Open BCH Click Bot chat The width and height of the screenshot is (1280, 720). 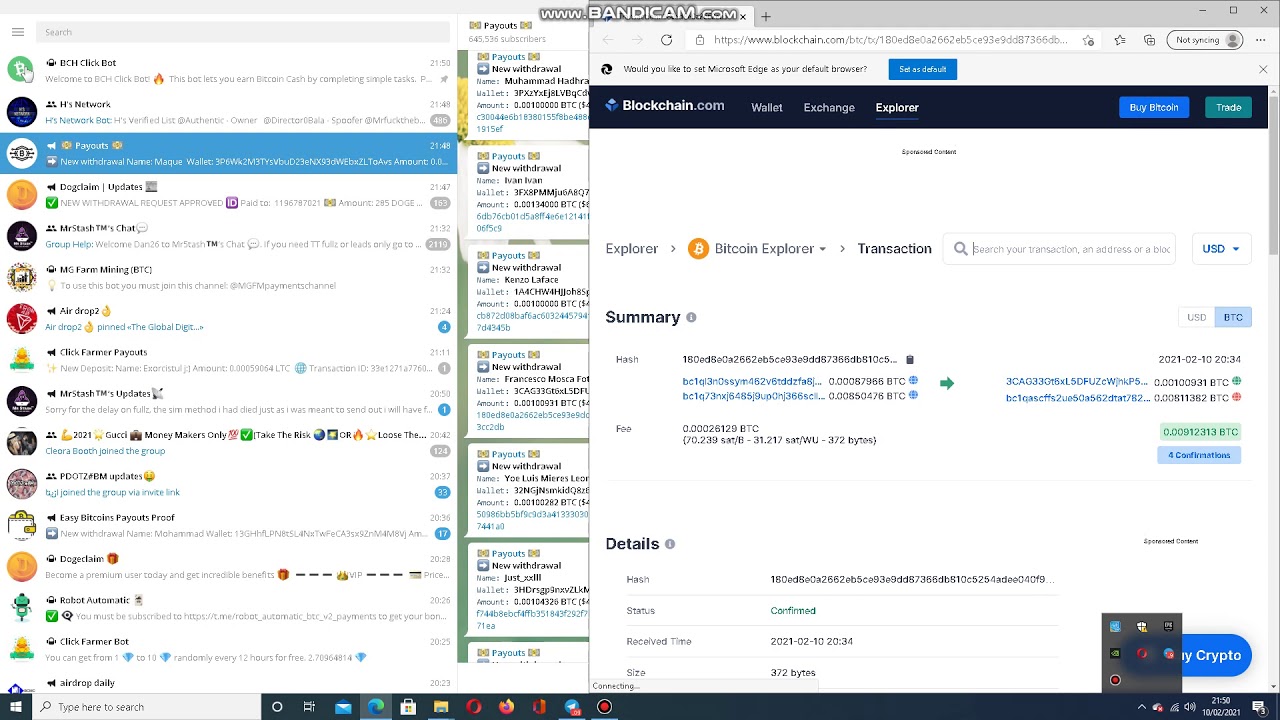[228, 70]
